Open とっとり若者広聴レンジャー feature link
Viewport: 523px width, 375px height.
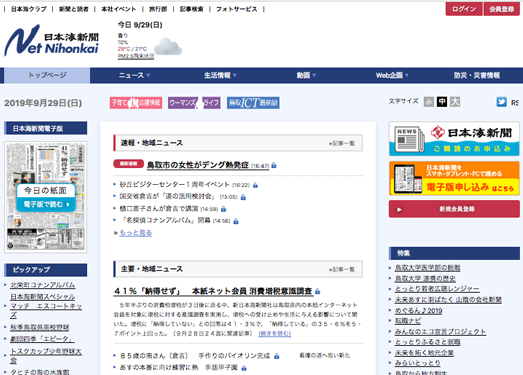(x=437, y=289)
